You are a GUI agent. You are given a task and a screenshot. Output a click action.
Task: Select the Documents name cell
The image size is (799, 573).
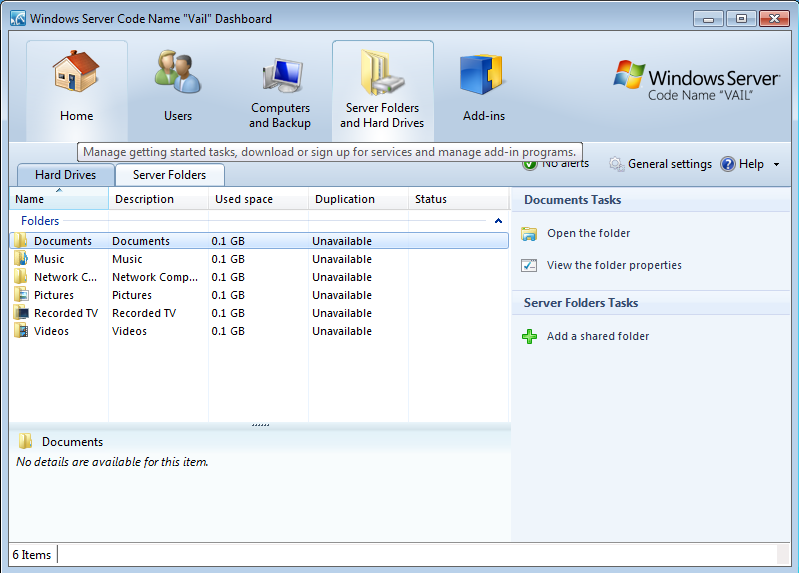click(x=63, y=241)
